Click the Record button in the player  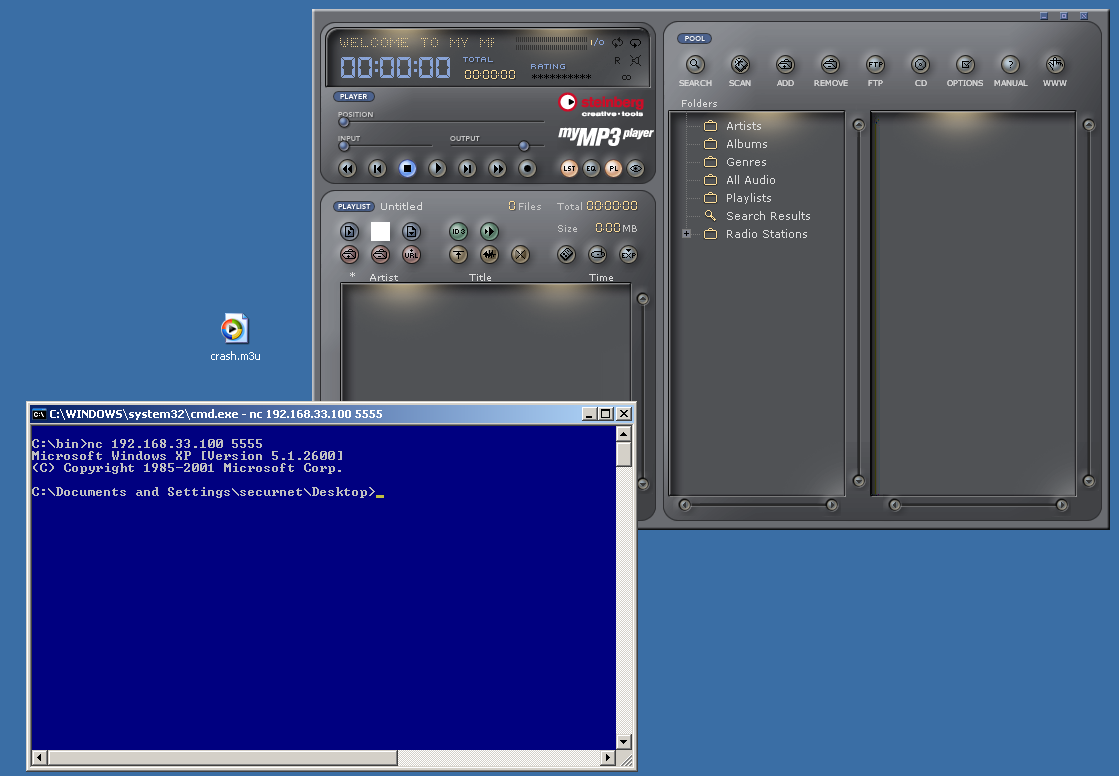(x=527, y=168)
